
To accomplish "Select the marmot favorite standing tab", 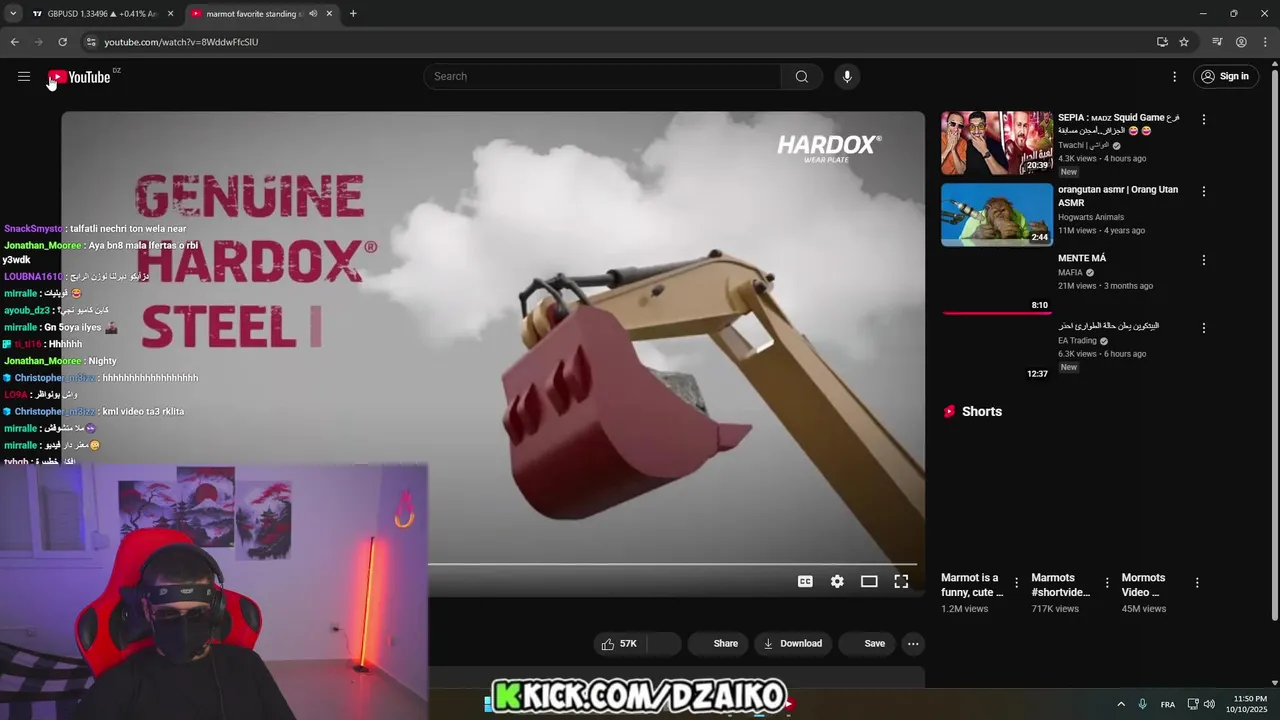I will coord(252,14).
